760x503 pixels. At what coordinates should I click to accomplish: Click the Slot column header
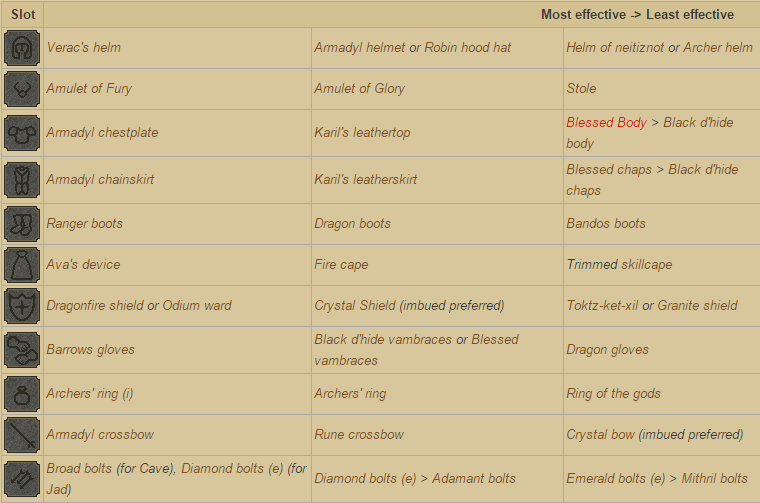coord(23,15)
